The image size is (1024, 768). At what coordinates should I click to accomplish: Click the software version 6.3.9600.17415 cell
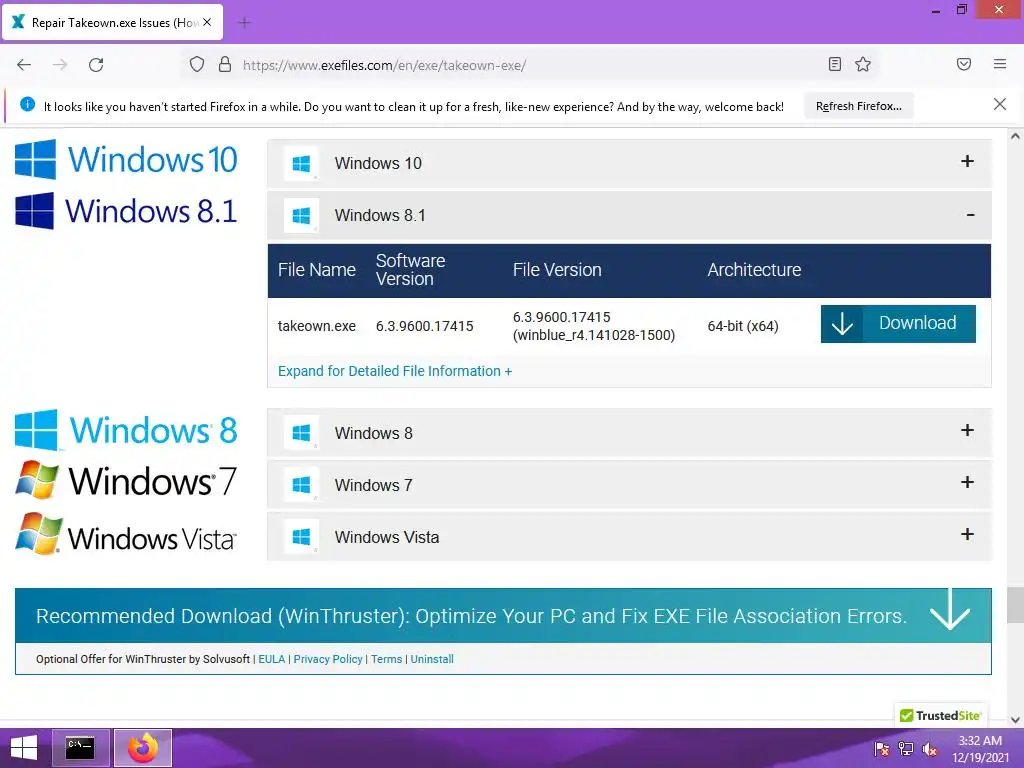click(424, 326)
